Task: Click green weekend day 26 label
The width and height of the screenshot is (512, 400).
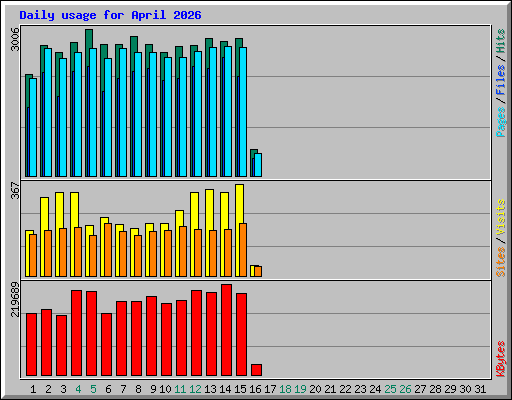Action: click(405, 389)
